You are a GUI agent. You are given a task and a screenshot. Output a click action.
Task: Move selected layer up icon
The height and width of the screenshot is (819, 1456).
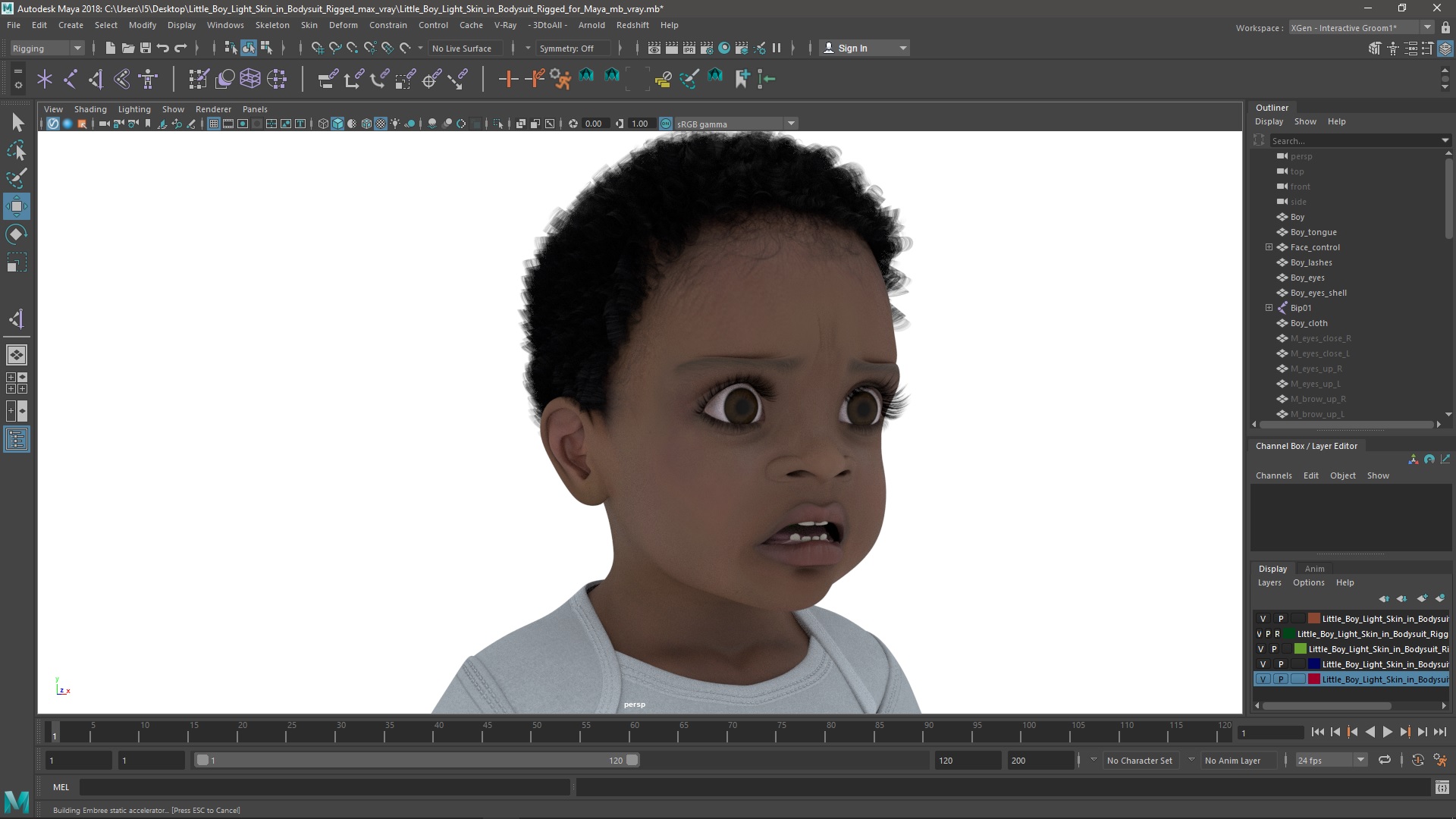tap(1384, 598)
